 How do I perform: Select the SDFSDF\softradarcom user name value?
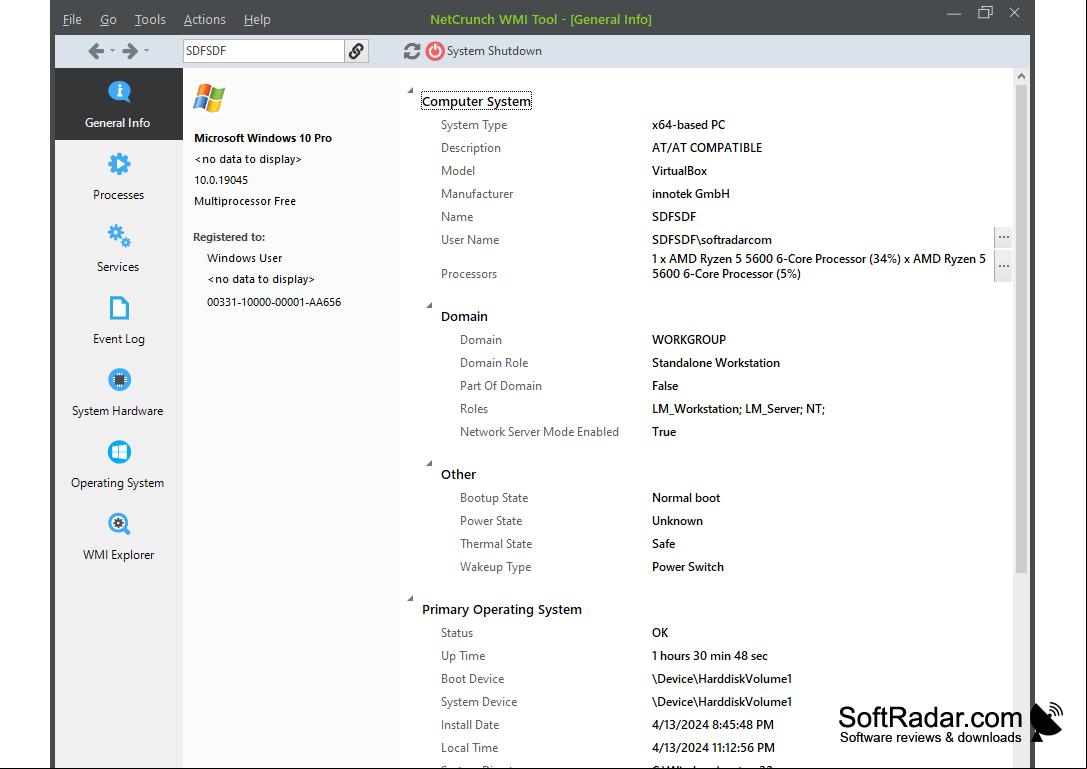click(x=711, y=240)
